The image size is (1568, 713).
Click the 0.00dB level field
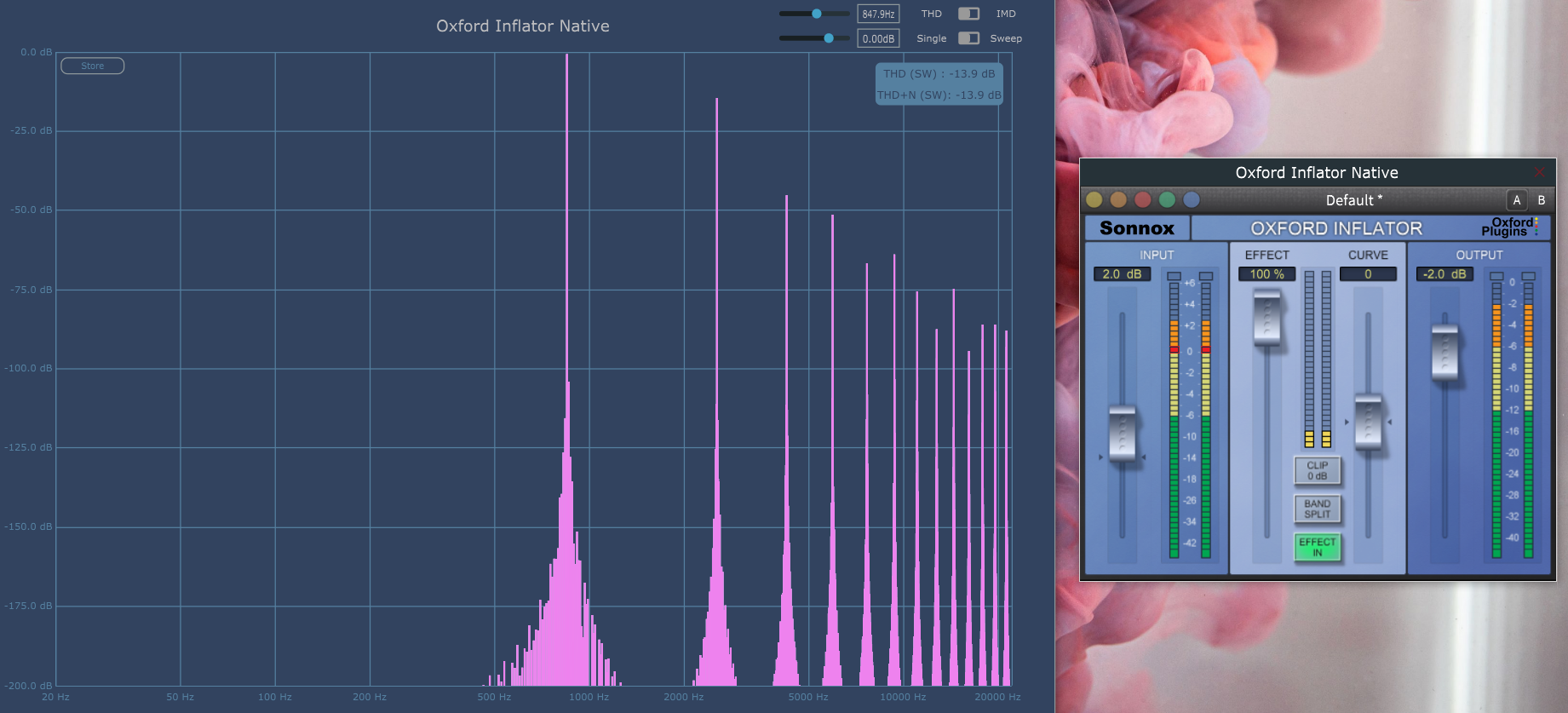(x=878, y=38)
